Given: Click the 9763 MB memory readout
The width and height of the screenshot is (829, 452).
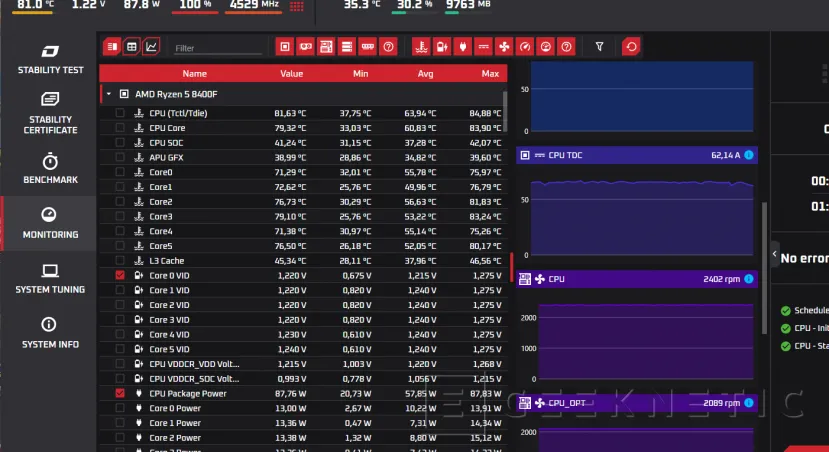Looking at the screenshot, I should [x=468, y=5].
